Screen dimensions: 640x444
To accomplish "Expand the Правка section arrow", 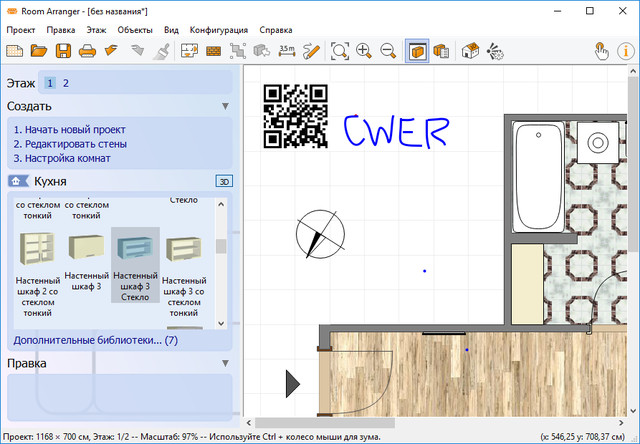I will tap(225, 363).
